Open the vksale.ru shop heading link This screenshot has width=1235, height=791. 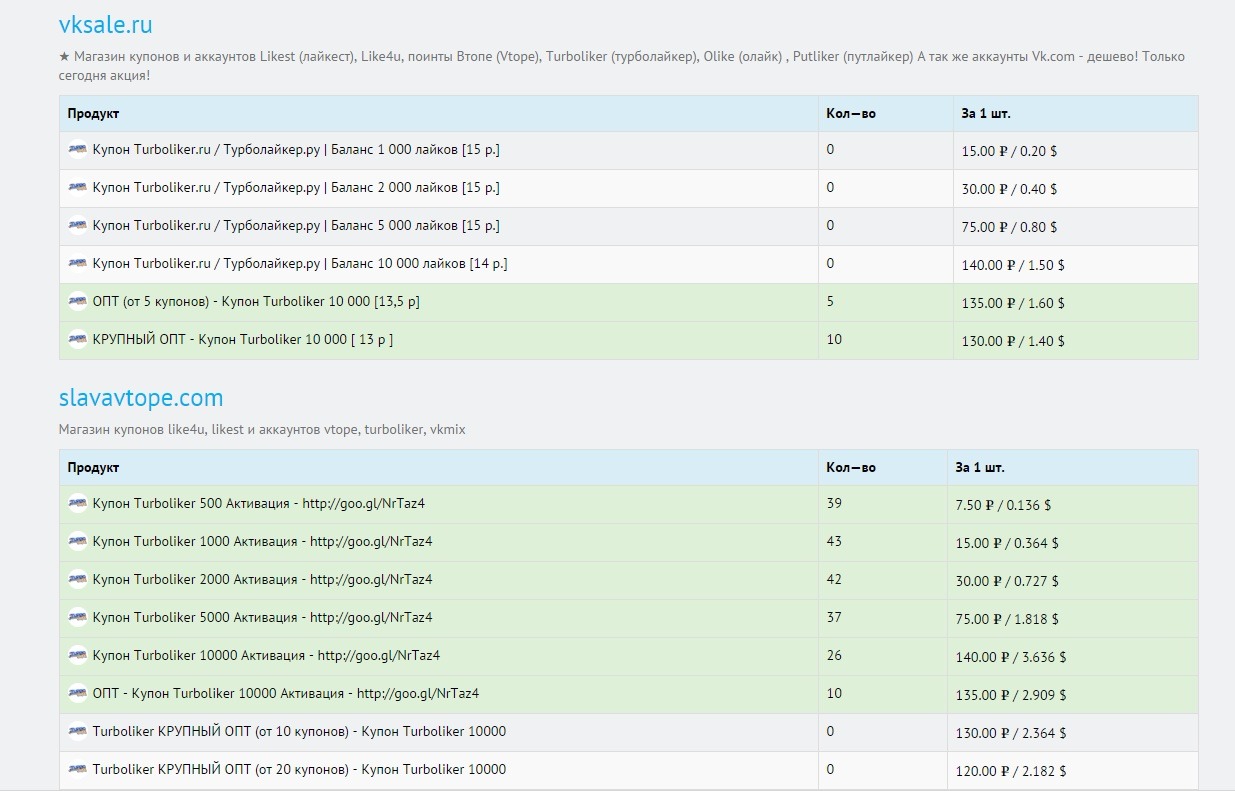[x=105, y=25]
